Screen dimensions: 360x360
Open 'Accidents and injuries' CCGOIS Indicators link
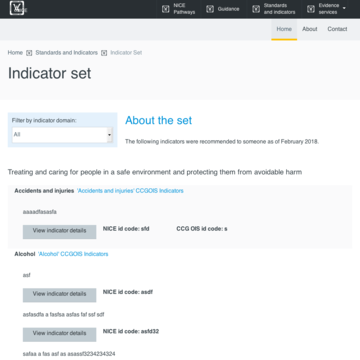click(130, 191)
